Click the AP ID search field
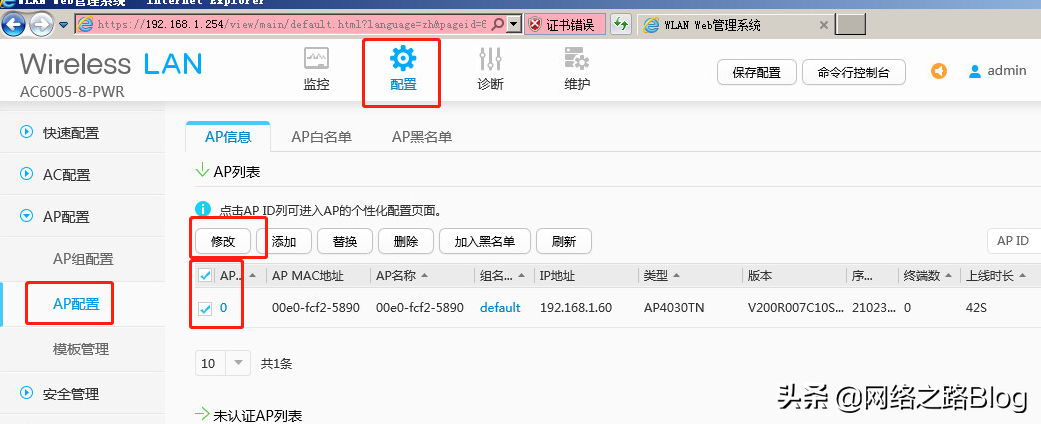The width and height of the screenshot is (1041, 424). click(1012, 241)
